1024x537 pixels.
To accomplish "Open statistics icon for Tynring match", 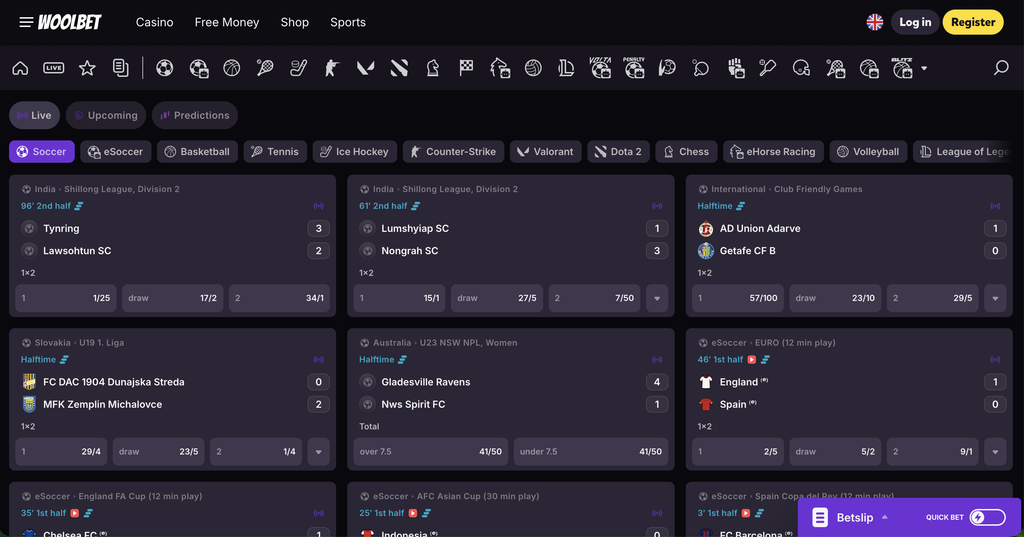I will 79,206.
